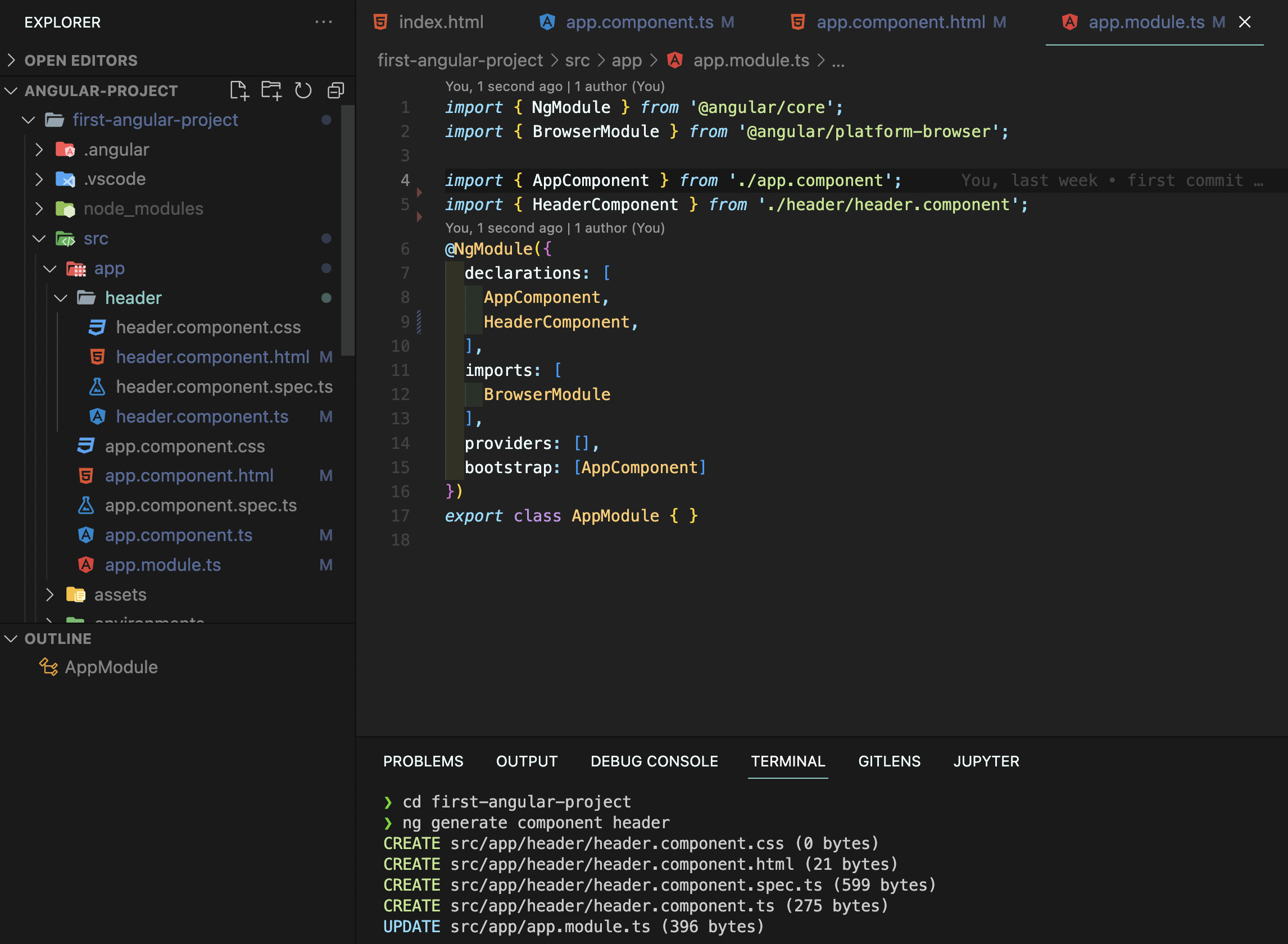Collapse all folders using the collapse icon
Image resolution: width=1288 pixels, height=944 pixels.
pyautogui.click(x=335, y=90)
